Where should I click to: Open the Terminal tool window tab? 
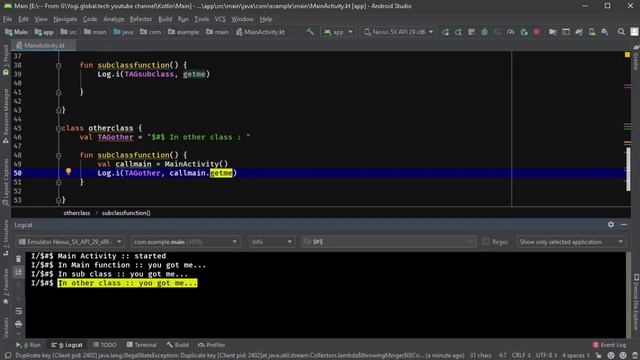pos(142,345)
